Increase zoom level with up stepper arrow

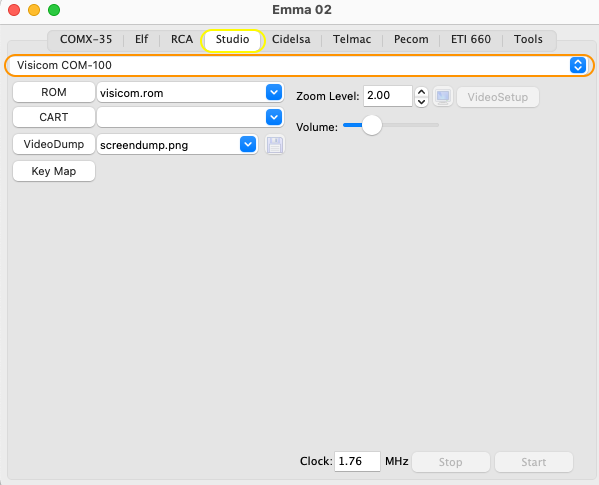421,92
